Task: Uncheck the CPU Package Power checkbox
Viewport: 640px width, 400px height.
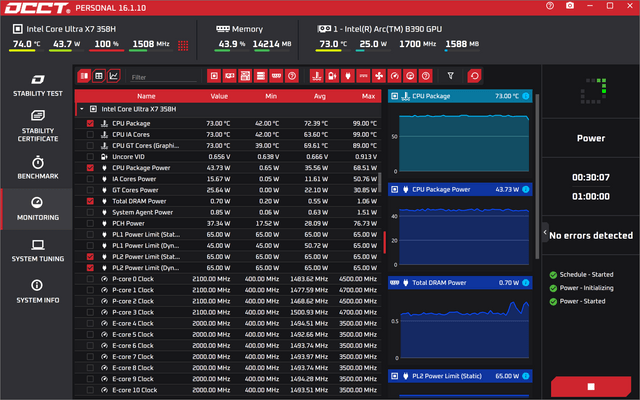Action: click(x=90, y=168)
